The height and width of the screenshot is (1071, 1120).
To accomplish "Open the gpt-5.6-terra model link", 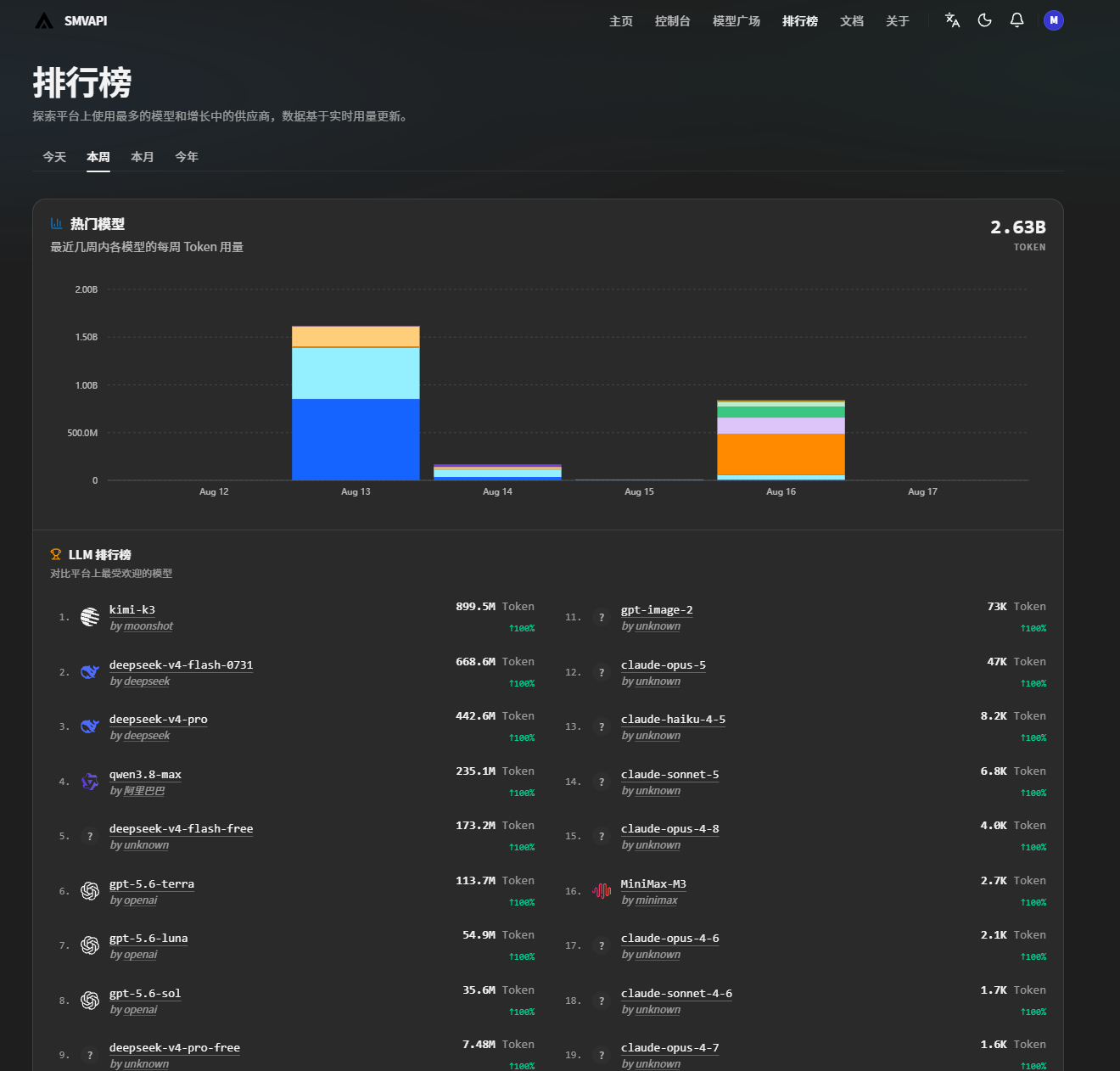I will point(152,883).
